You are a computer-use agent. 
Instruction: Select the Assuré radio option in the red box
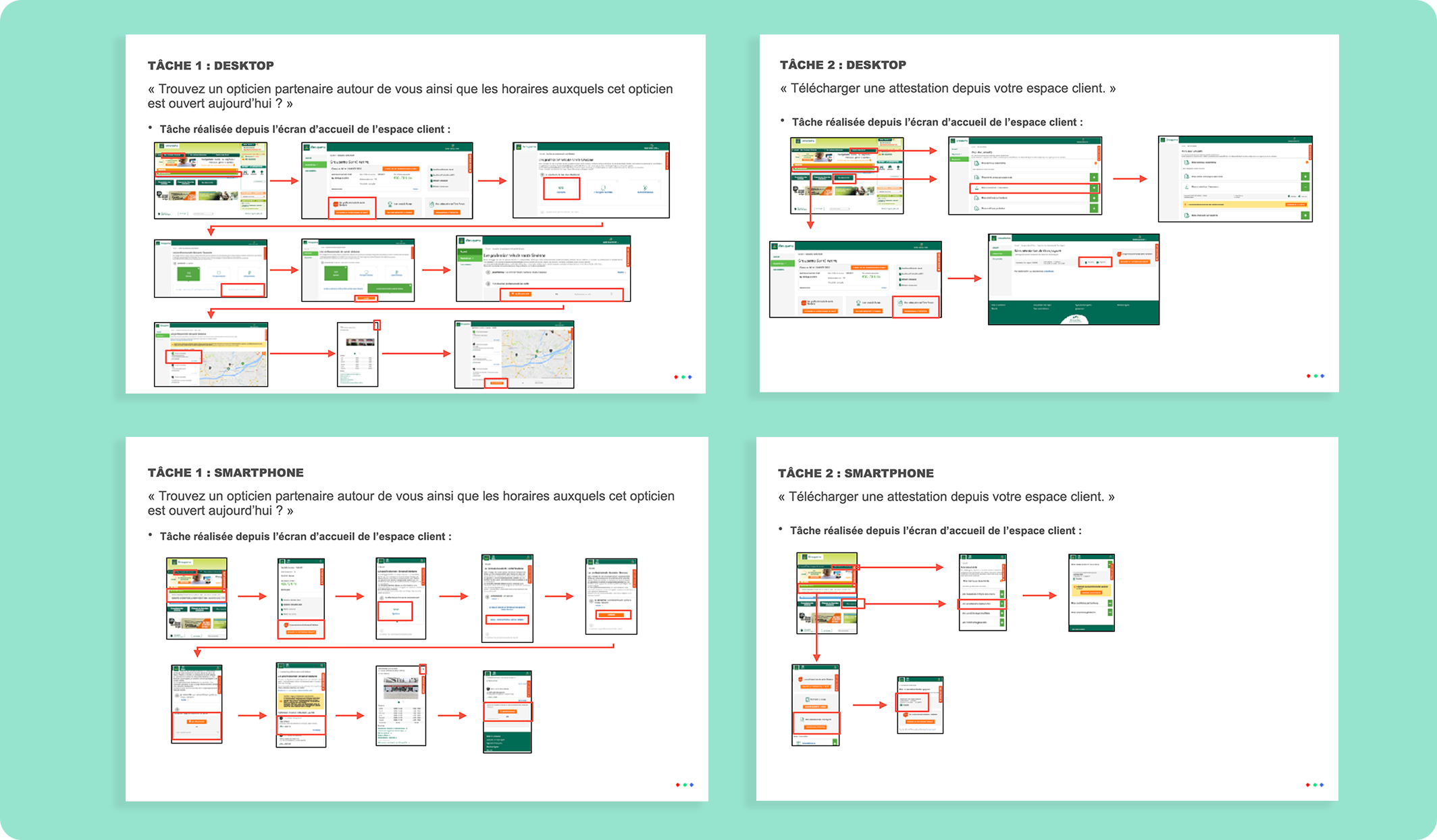(1086, 262)
